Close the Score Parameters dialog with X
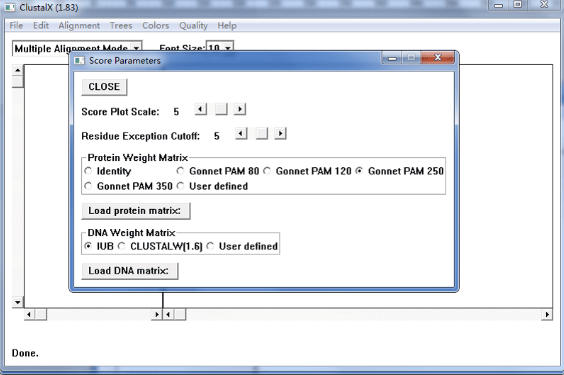564x375 pixels. point(437,58)
